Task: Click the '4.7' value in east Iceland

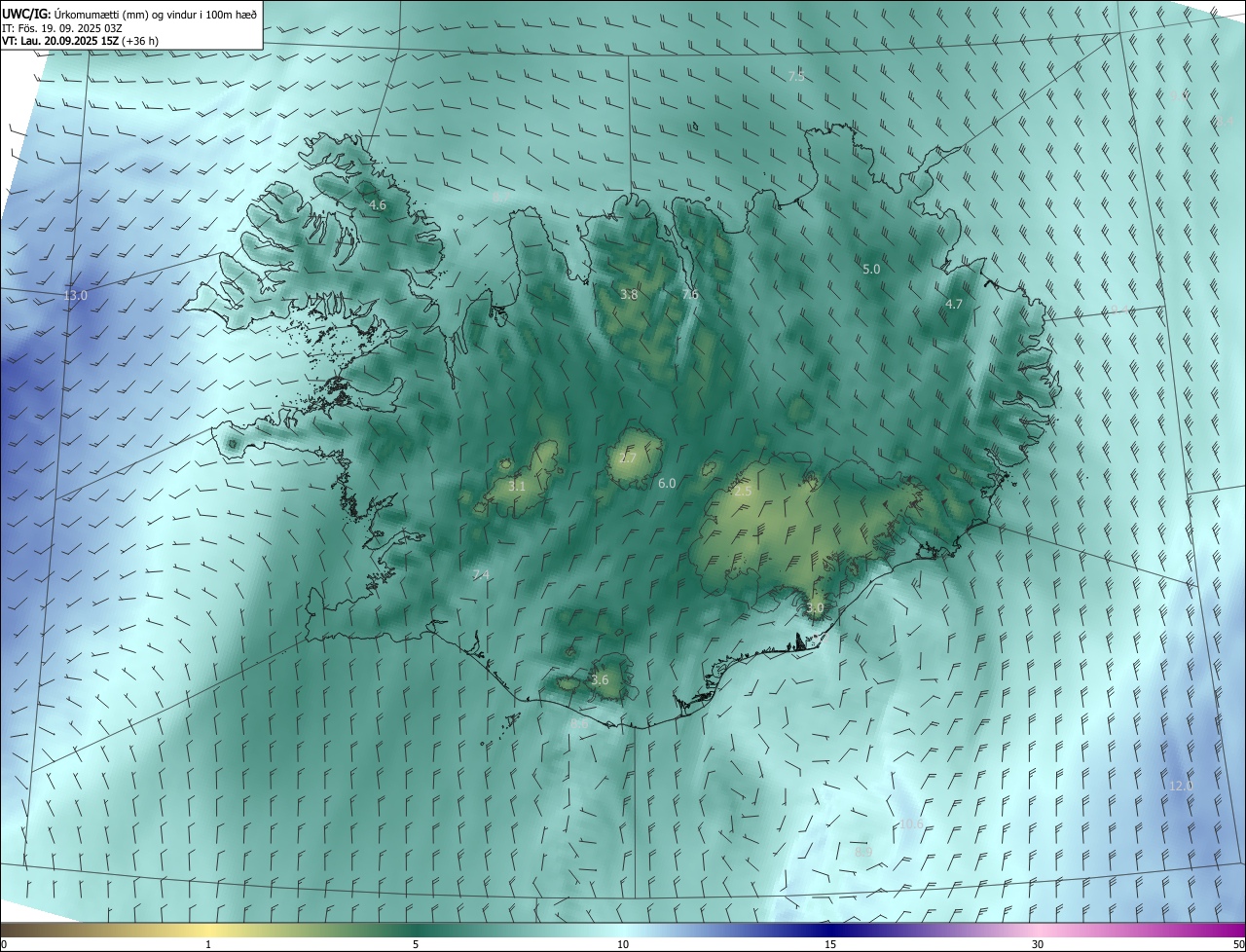Action: 954,305
